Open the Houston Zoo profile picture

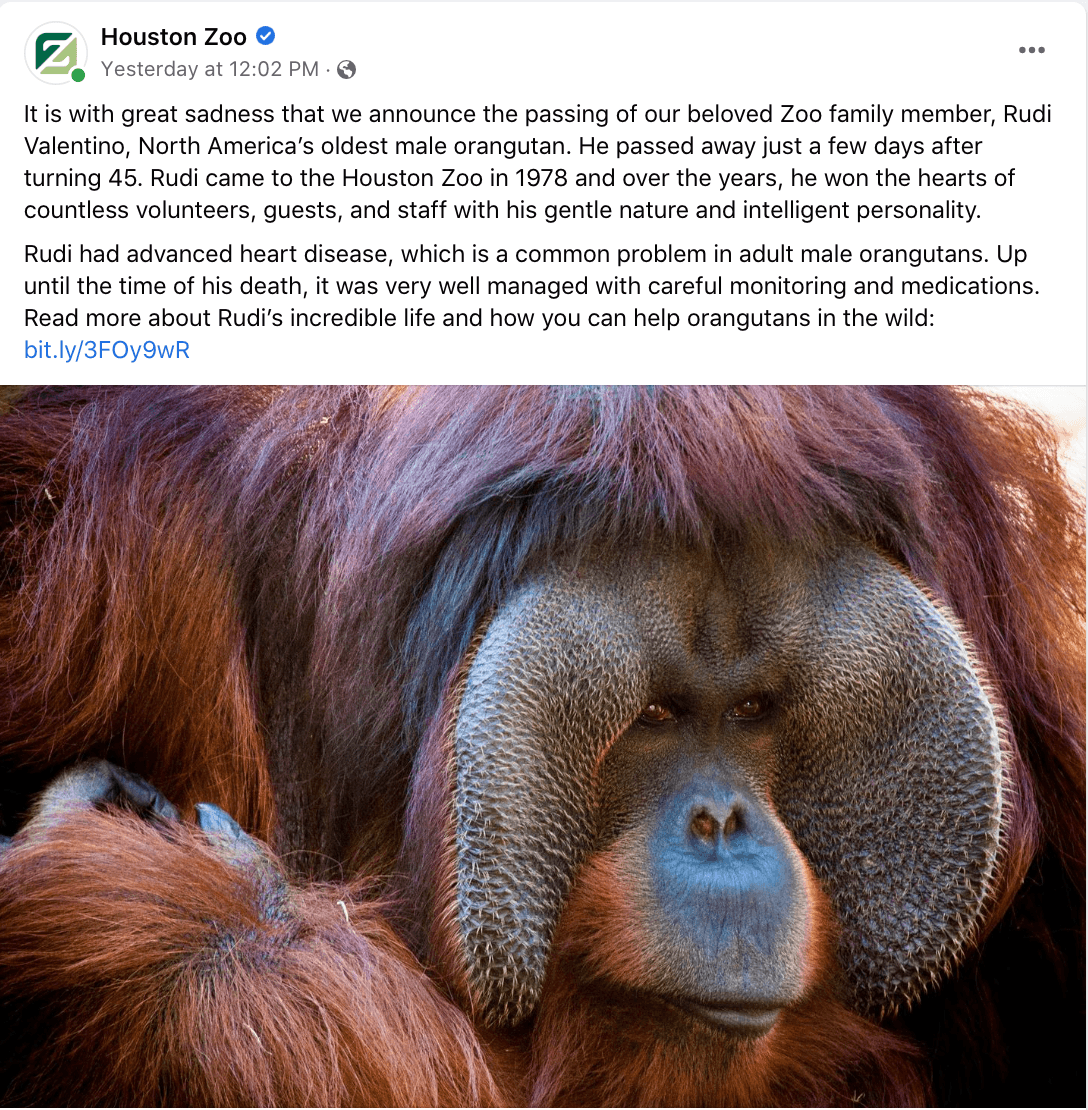point(55,52)
